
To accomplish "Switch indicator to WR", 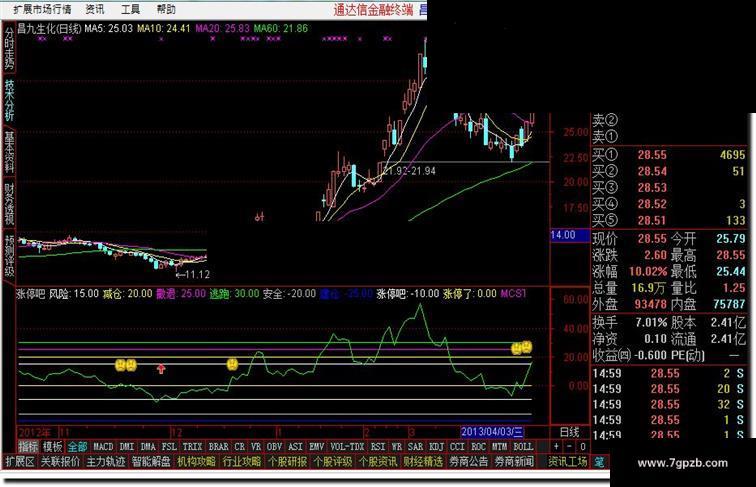I will (397, 446).
